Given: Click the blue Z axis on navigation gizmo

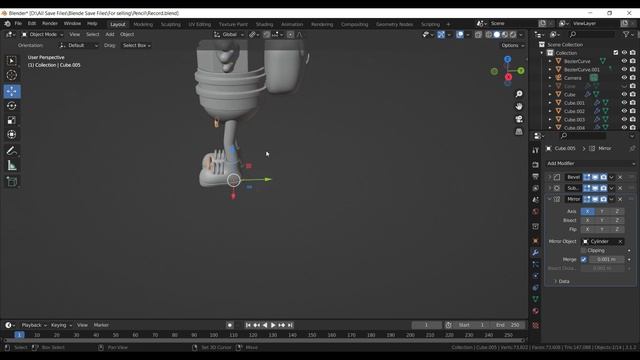Looking at the screenshot, I should coord(507,59).
